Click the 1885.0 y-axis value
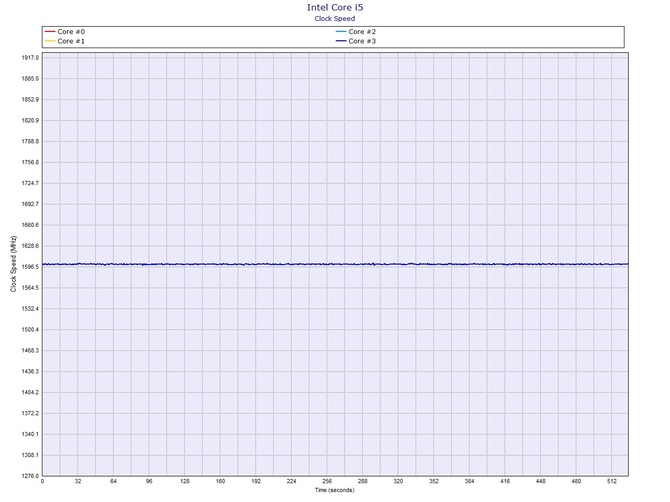Image resolution: width=670 pixels, height=502 pixels. coord(30,79)
